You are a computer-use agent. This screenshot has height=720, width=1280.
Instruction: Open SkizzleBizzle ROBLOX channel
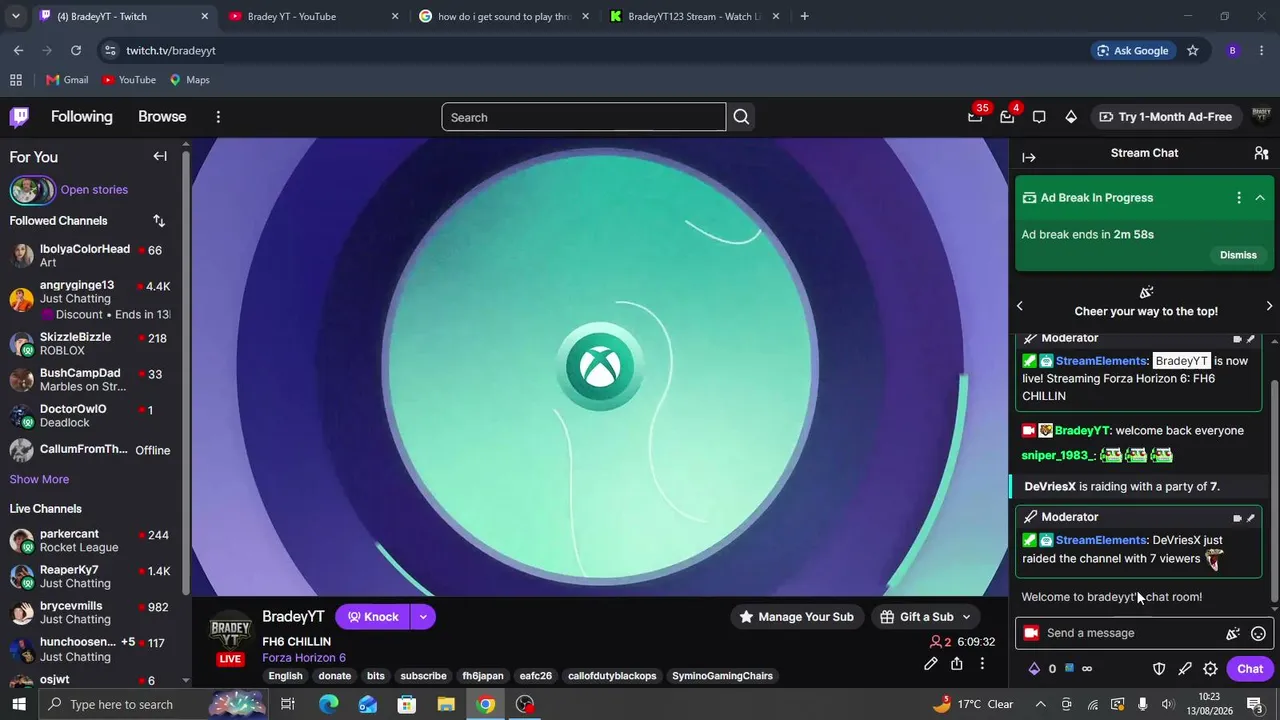pos(91,344)
